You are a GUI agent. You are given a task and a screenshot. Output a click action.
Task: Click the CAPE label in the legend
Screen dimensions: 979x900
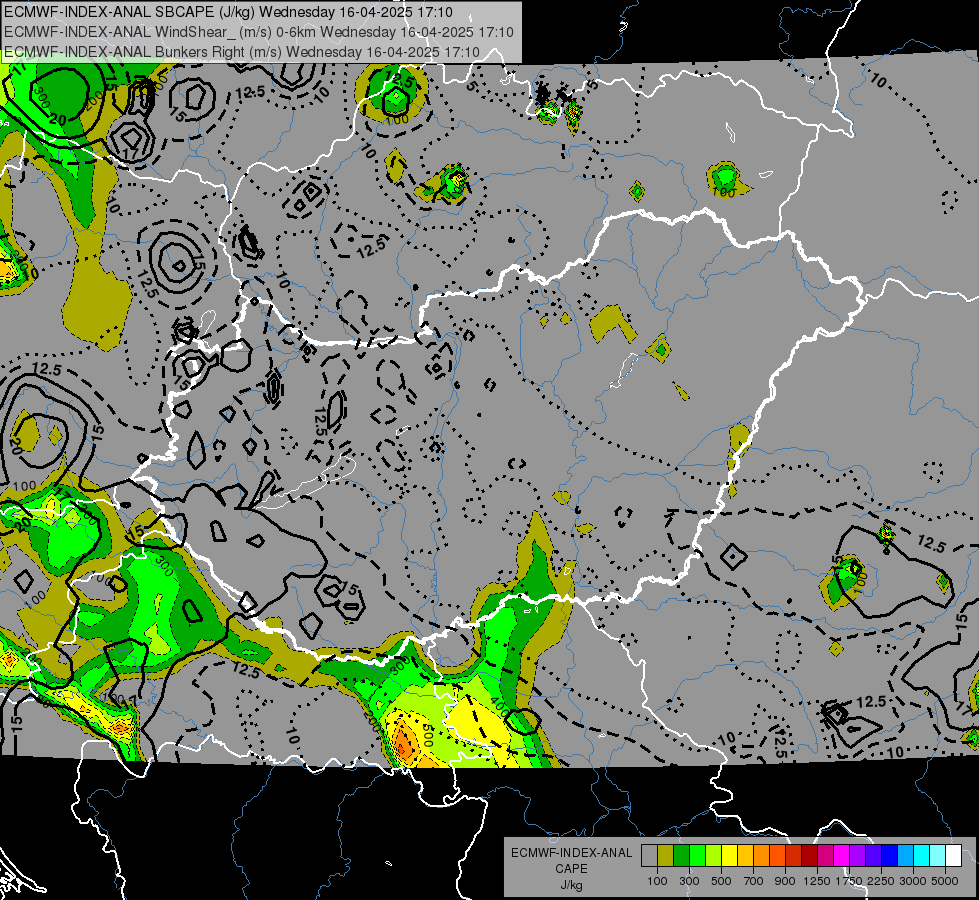point(572,868)
